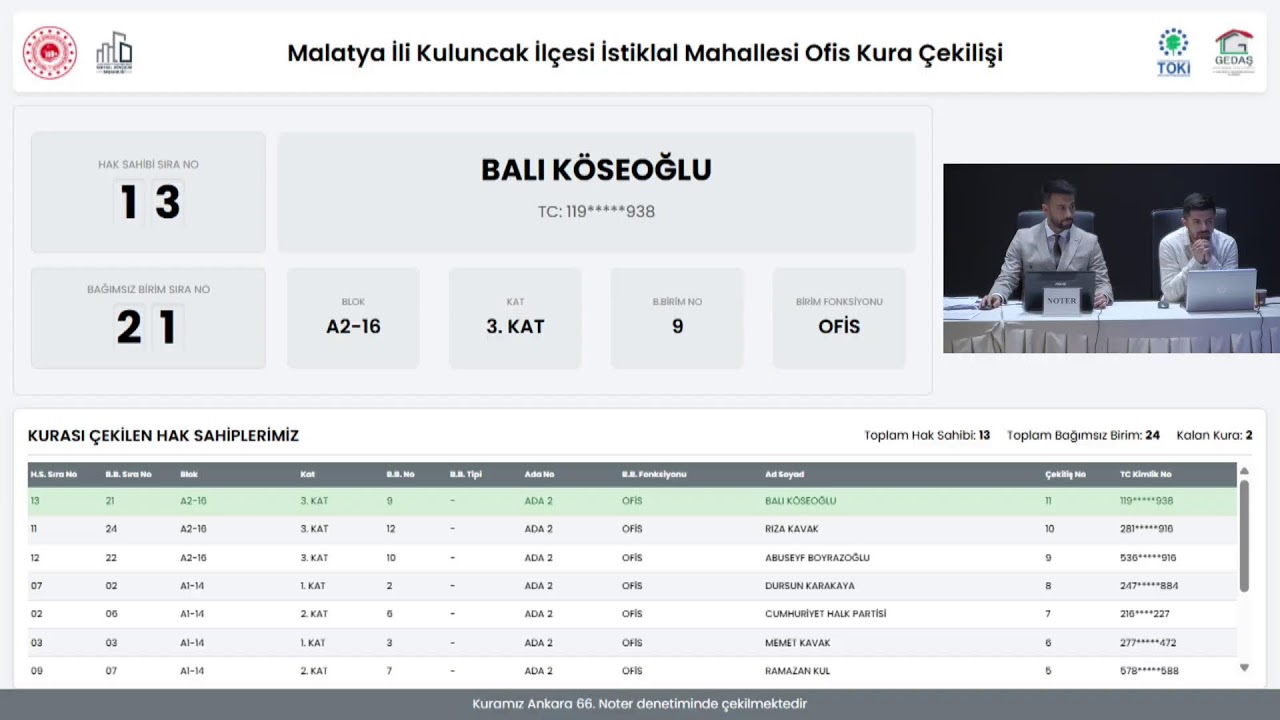Click the B.B. Sıra No column header
1280x720 pixels.
(128, 474)
